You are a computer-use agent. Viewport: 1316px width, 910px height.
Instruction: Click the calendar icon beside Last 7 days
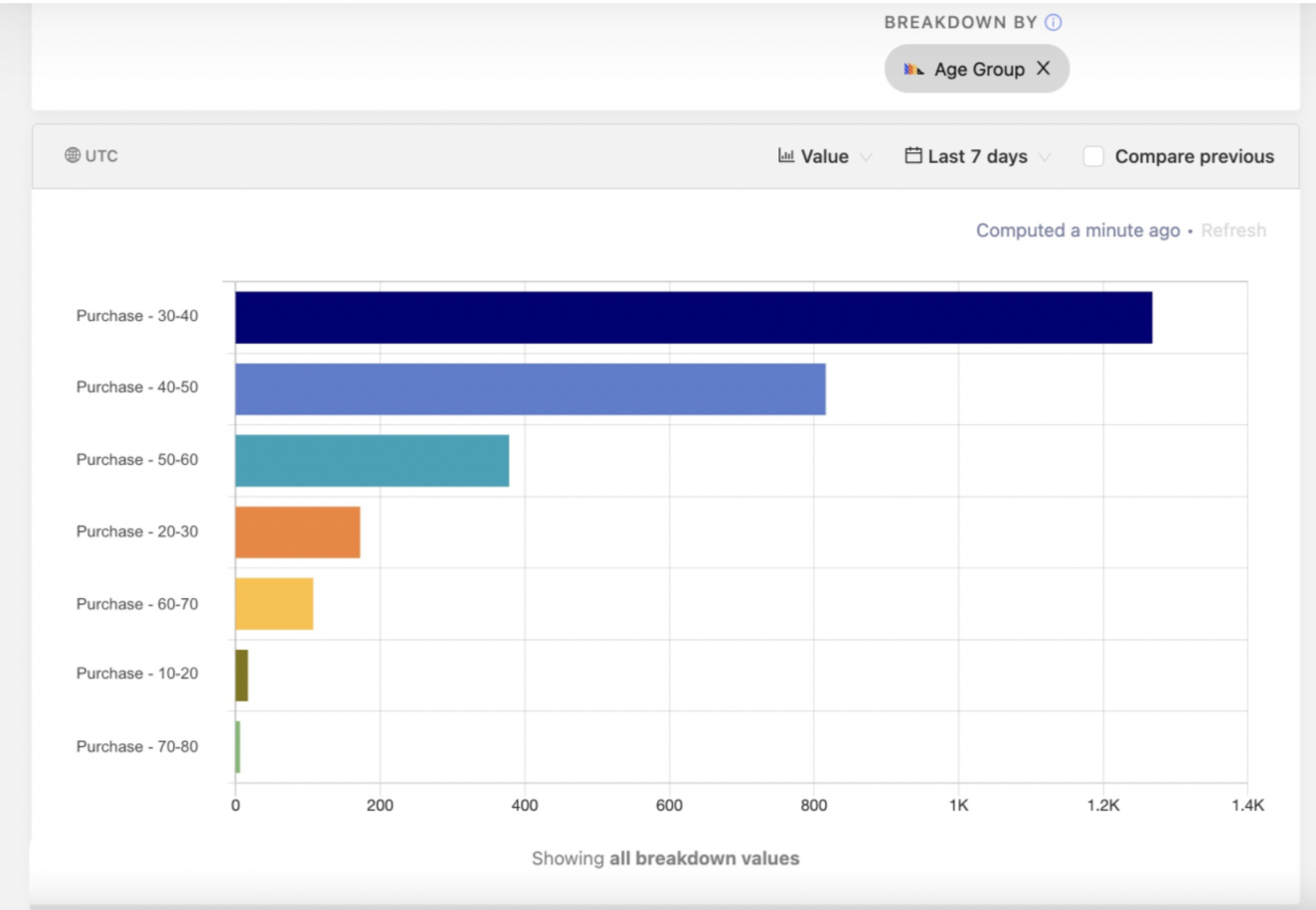(x=912, y=156)
